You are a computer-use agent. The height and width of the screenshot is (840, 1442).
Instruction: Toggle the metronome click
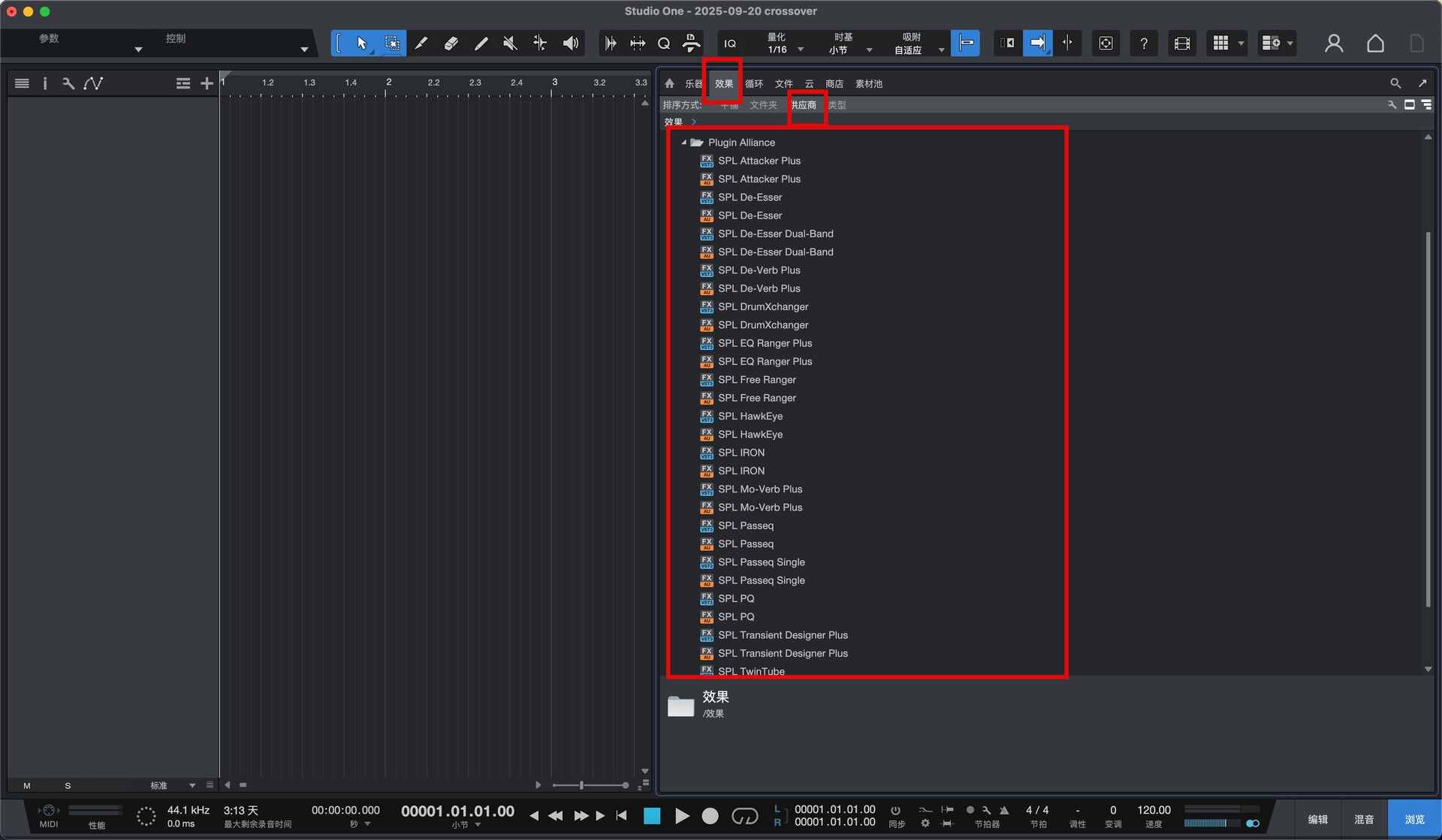click(x=1004, y=810)
